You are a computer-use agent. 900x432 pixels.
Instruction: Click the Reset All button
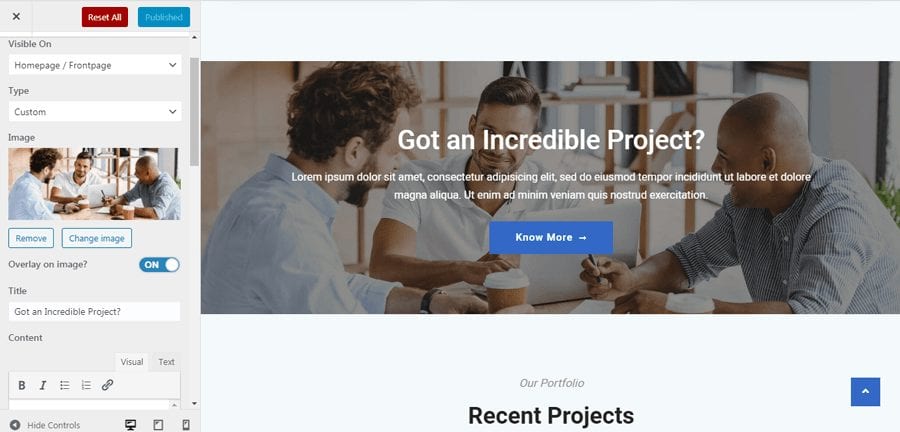(104, 17)
